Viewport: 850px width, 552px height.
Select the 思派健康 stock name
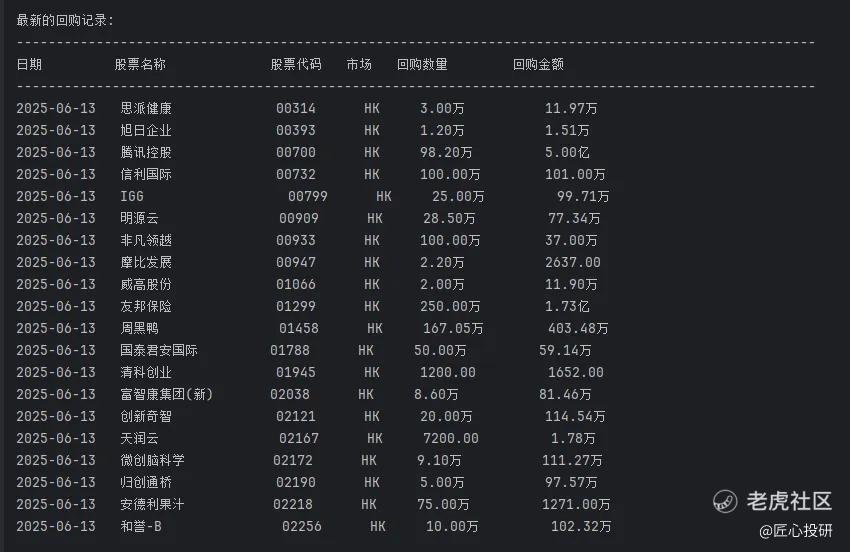(x=146, y=108)
